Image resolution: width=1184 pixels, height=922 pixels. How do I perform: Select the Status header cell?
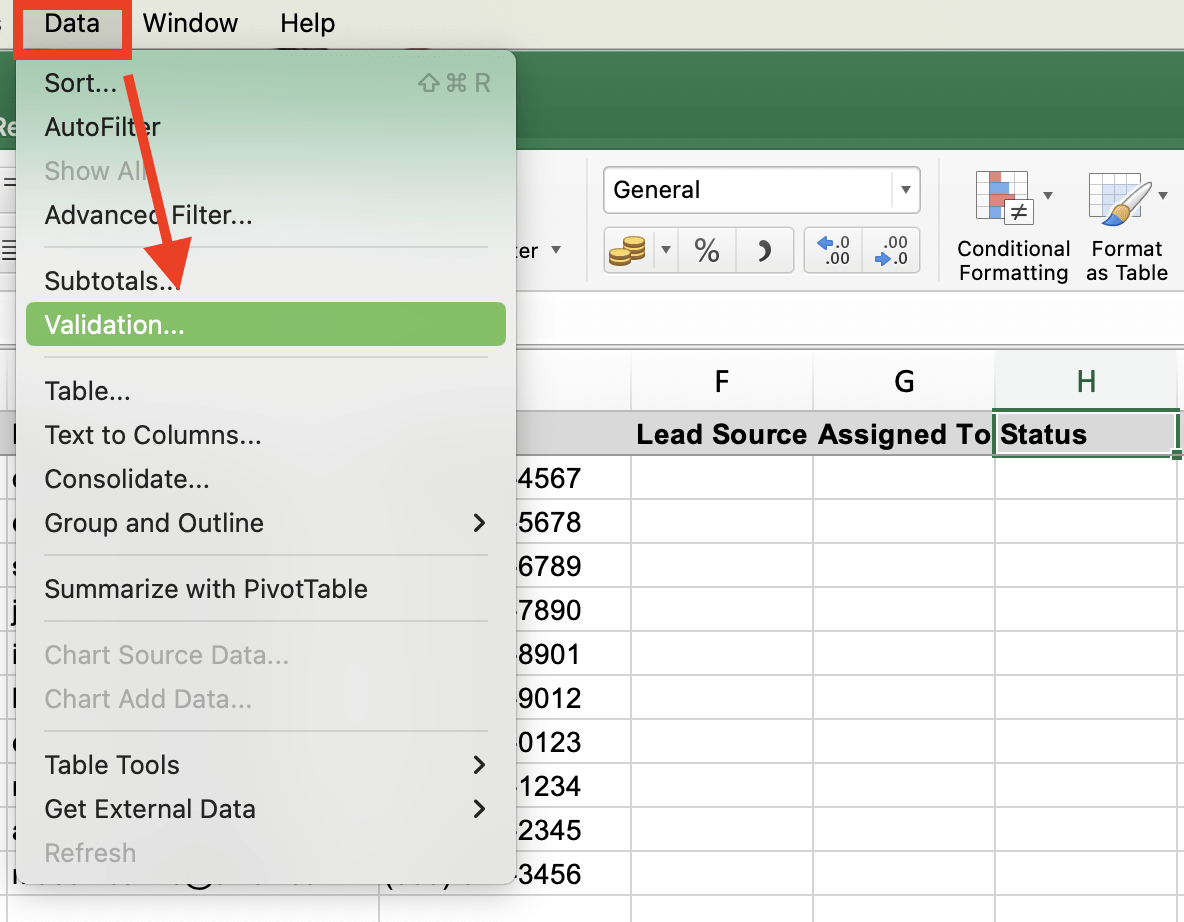(1086, 434)
